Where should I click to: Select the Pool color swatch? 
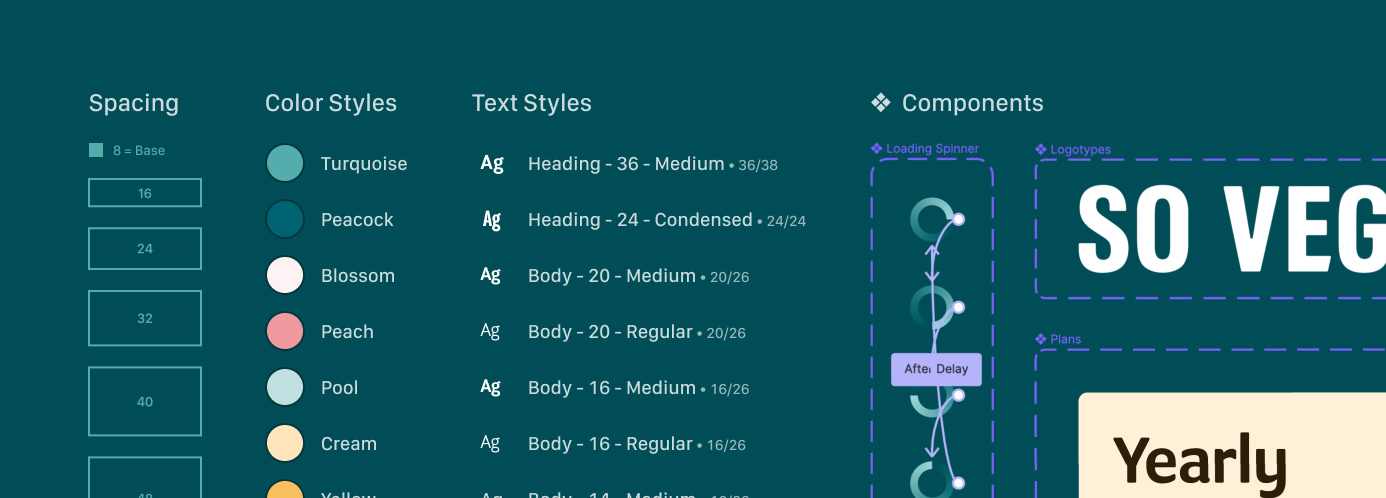tap(285, 387)
